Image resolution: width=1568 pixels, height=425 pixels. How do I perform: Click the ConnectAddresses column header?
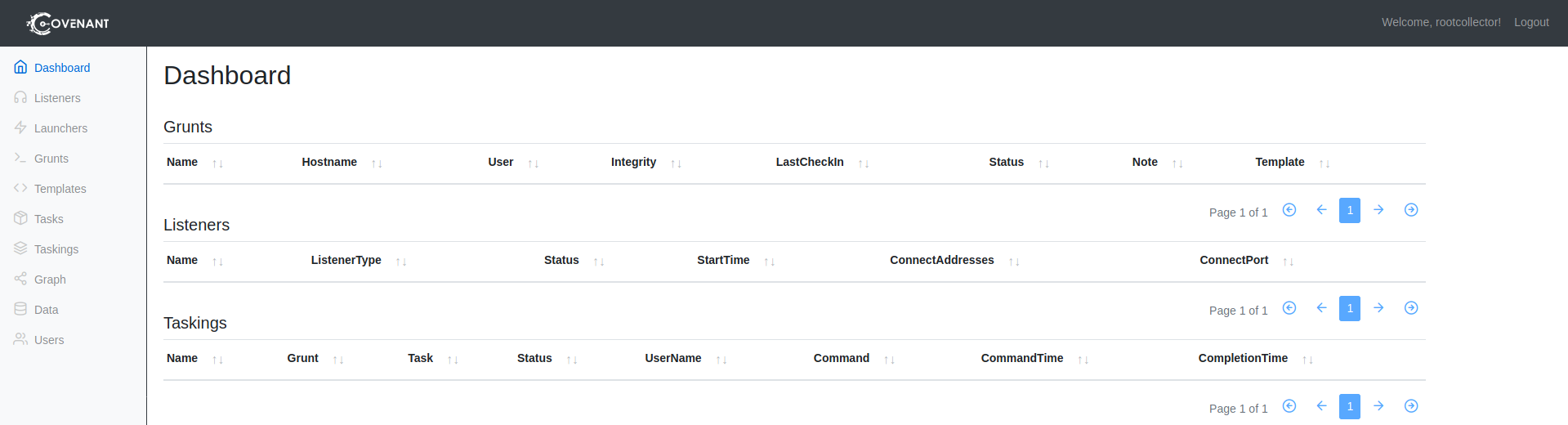pyautogui.click(x=942, y=260)
